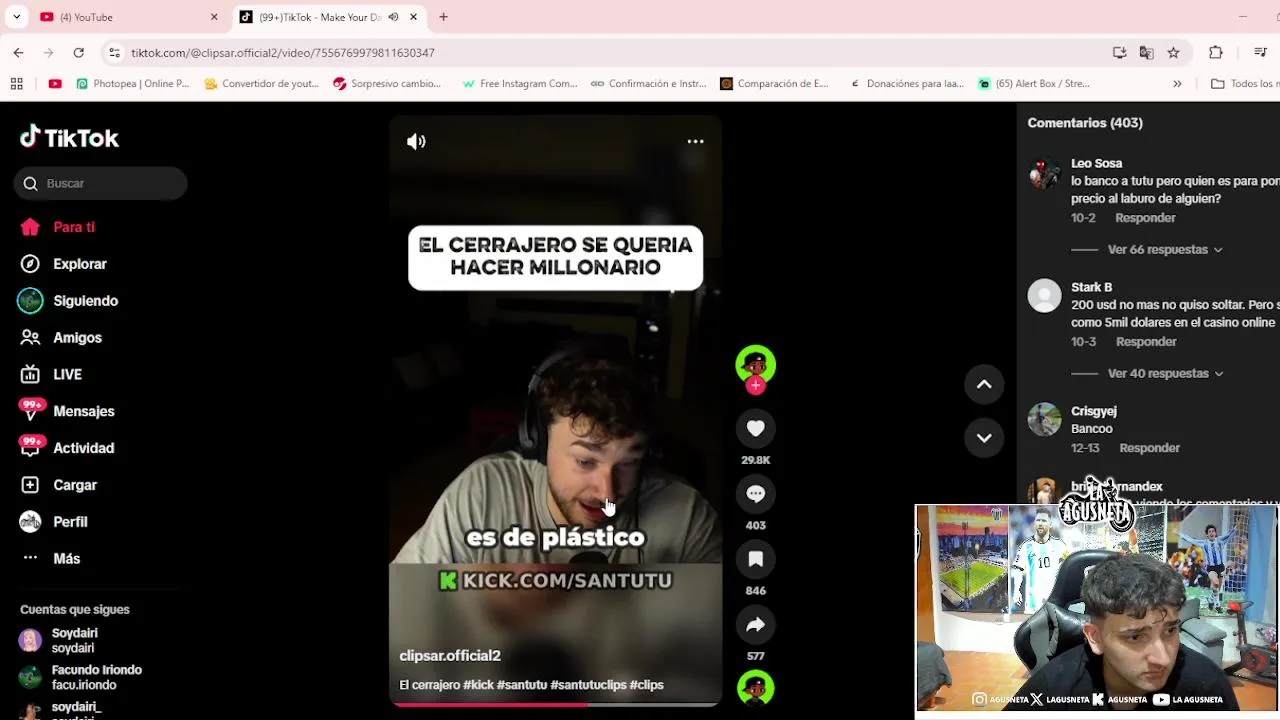Open a new browser tab
1280x720 pixels.
click(x=443, y=17)
